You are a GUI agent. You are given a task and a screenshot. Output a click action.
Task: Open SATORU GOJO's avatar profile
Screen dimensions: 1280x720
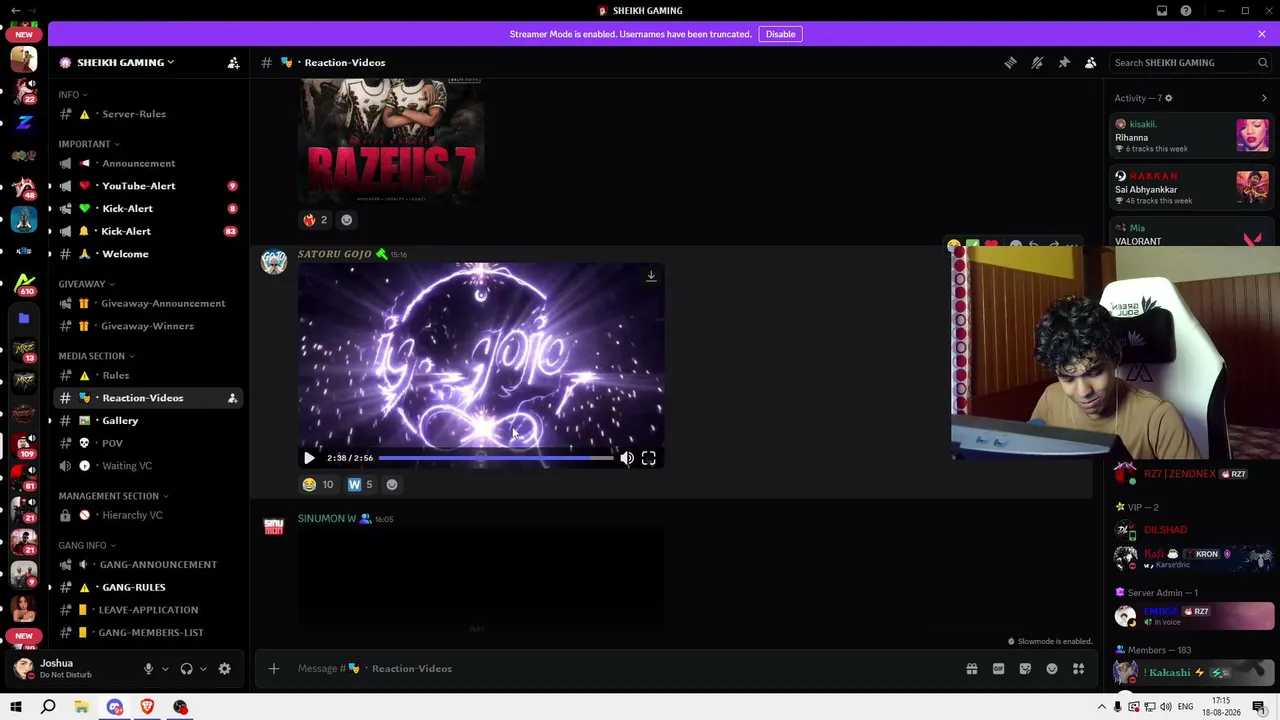[273, 262]
